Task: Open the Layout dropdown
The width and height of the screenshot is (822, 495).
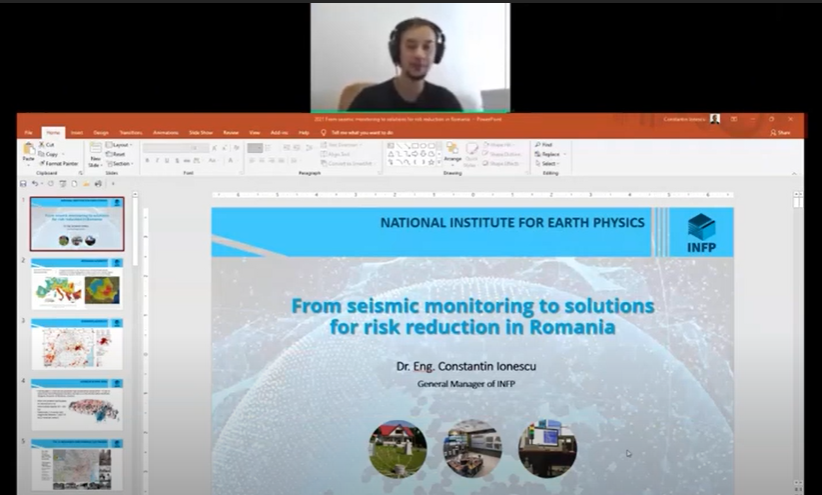Action: 119,145
